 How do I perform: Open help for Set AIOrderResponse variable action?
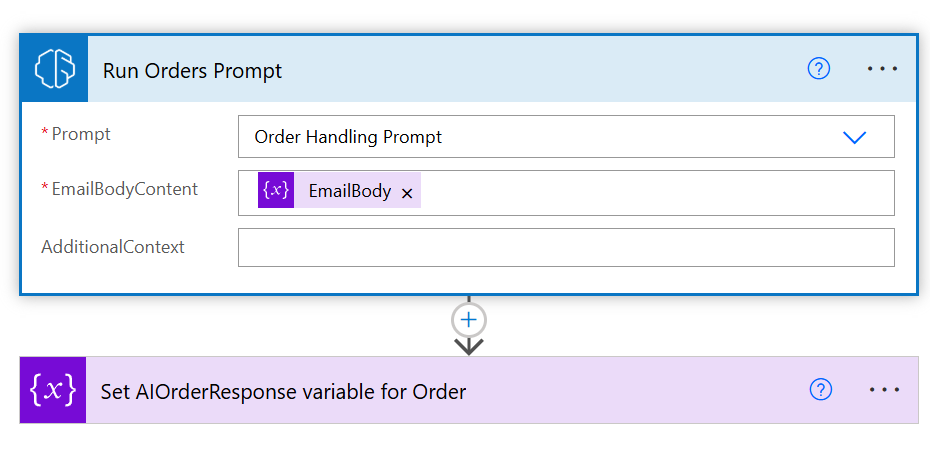click(x=820, y=390)
